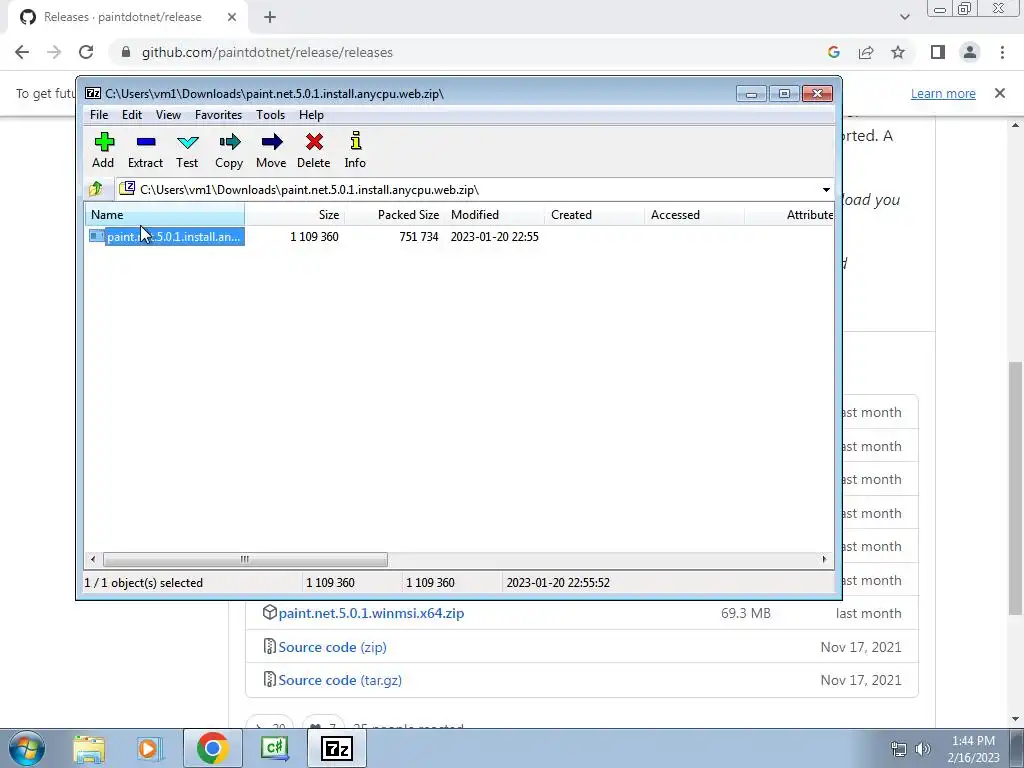Click the right arrow of 7-Zip horizontal scrollbar
Screen dimensions: 1024x768
click(x=824, y=559)
